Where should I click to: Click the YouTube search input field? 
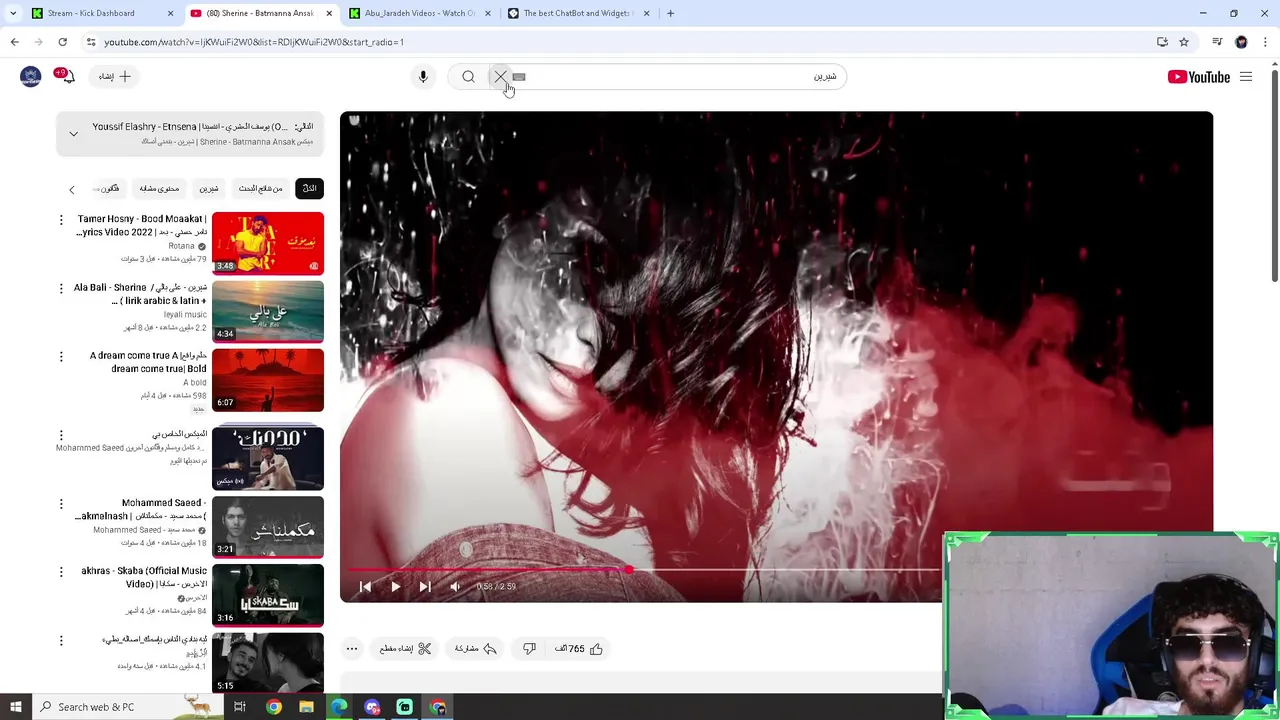point(680,77)
